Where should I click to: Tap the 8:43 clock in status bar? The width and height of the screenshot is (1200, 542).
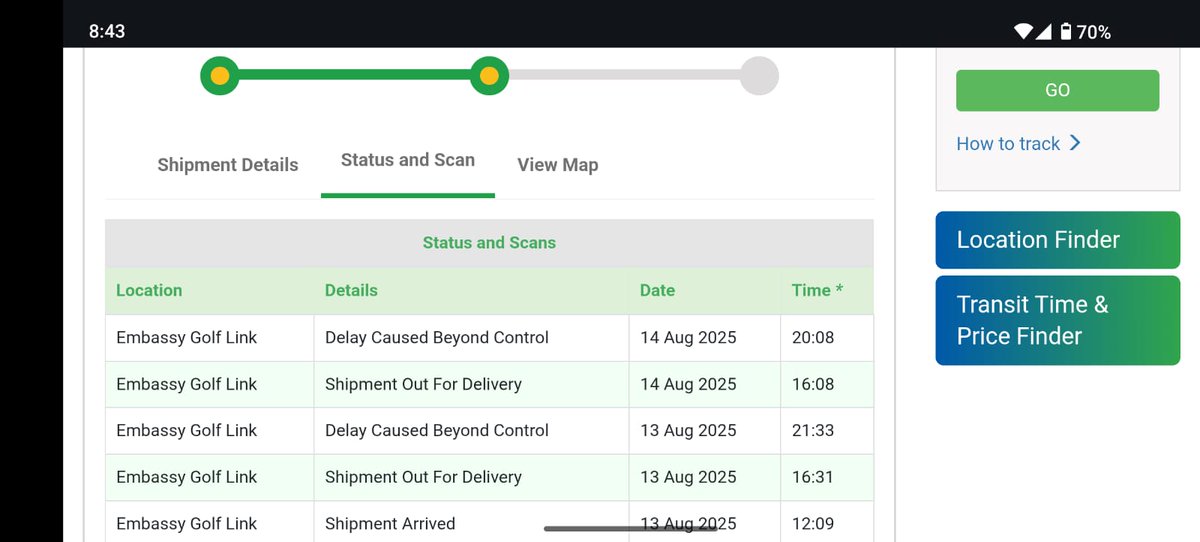point(107,32)
